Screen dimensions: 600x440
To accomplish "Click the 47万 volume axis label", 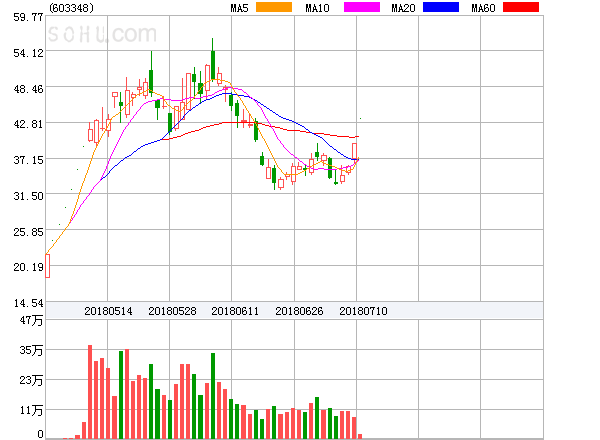I will pyautogui.click(x=32, y=320).
